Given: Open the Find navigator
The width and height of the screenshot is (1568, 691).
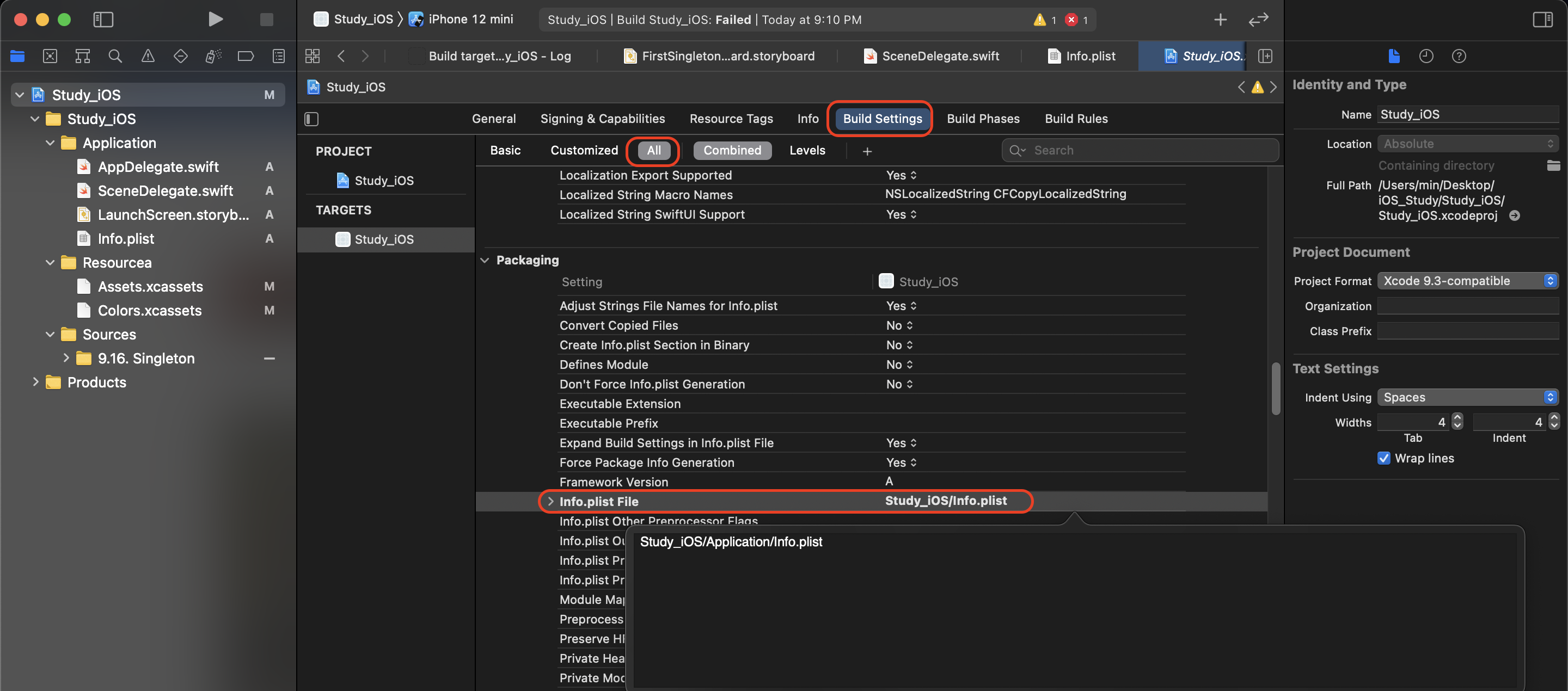Looking at the screenshot, I should [x=115, y=56].
